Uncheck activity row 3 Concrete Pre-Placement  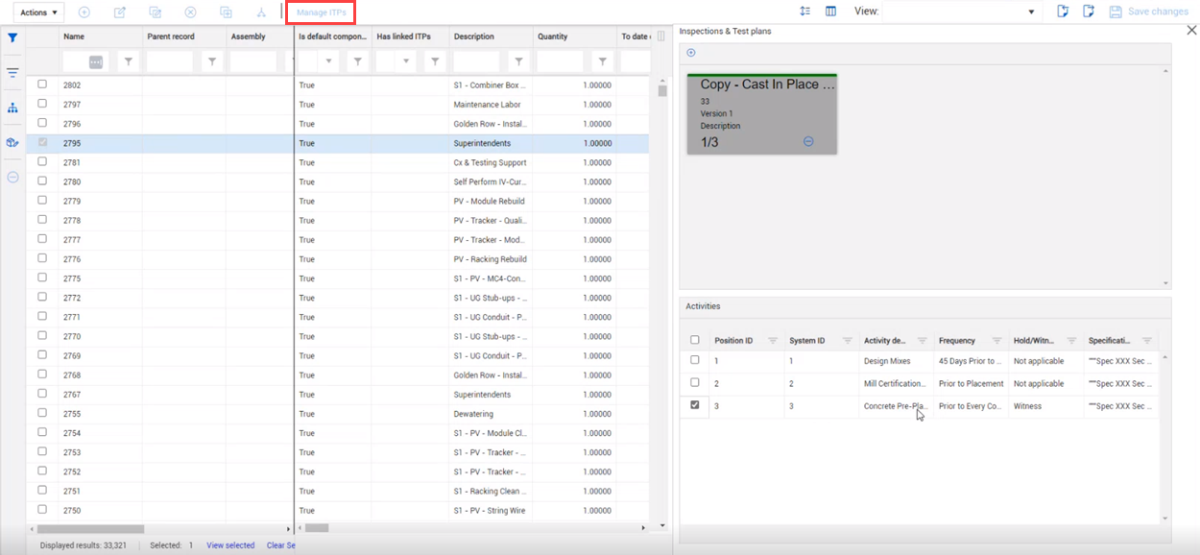coord(695,406)
